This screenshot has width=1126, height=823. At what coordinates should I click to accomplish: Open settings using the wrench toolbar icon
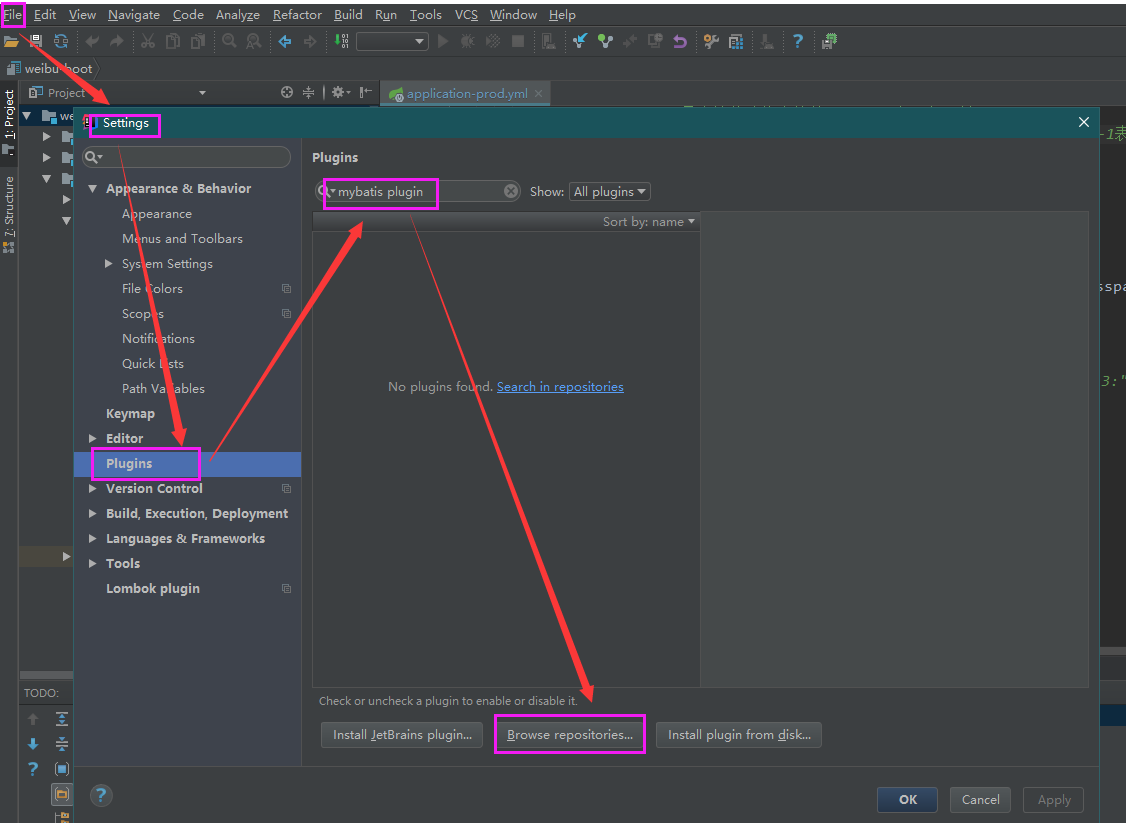(710, 41)
